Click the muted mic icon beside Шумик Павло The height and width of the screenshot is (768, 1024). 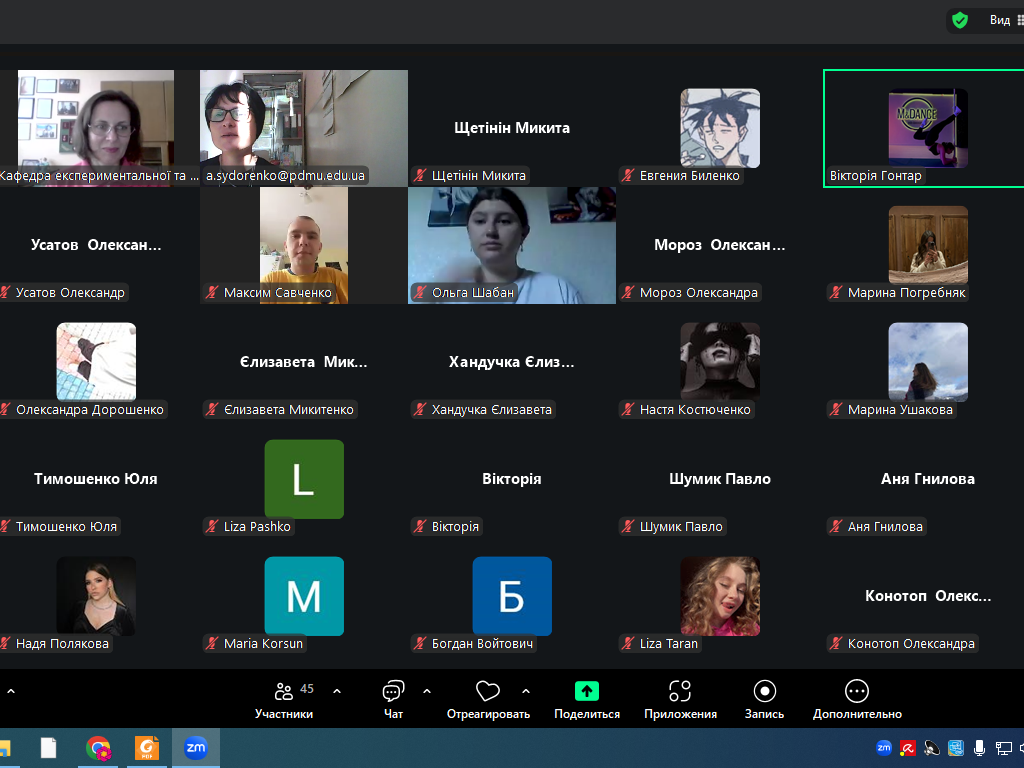pyautogui.click(x=628, y=527)
